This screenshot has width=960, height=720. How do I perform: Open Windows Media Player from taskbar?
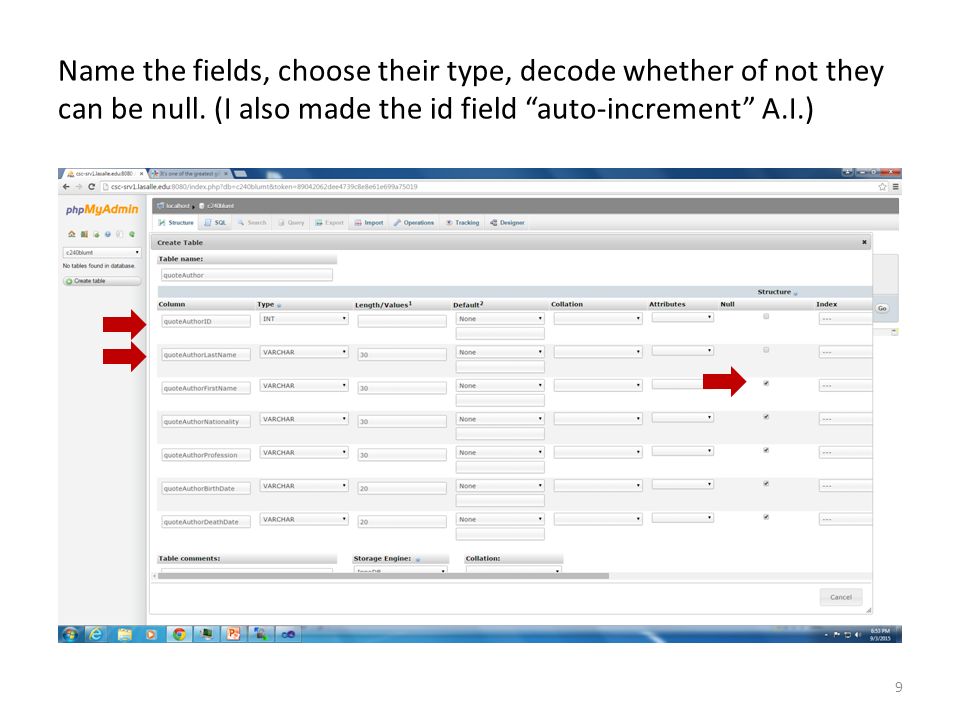(x=151, y=634)
